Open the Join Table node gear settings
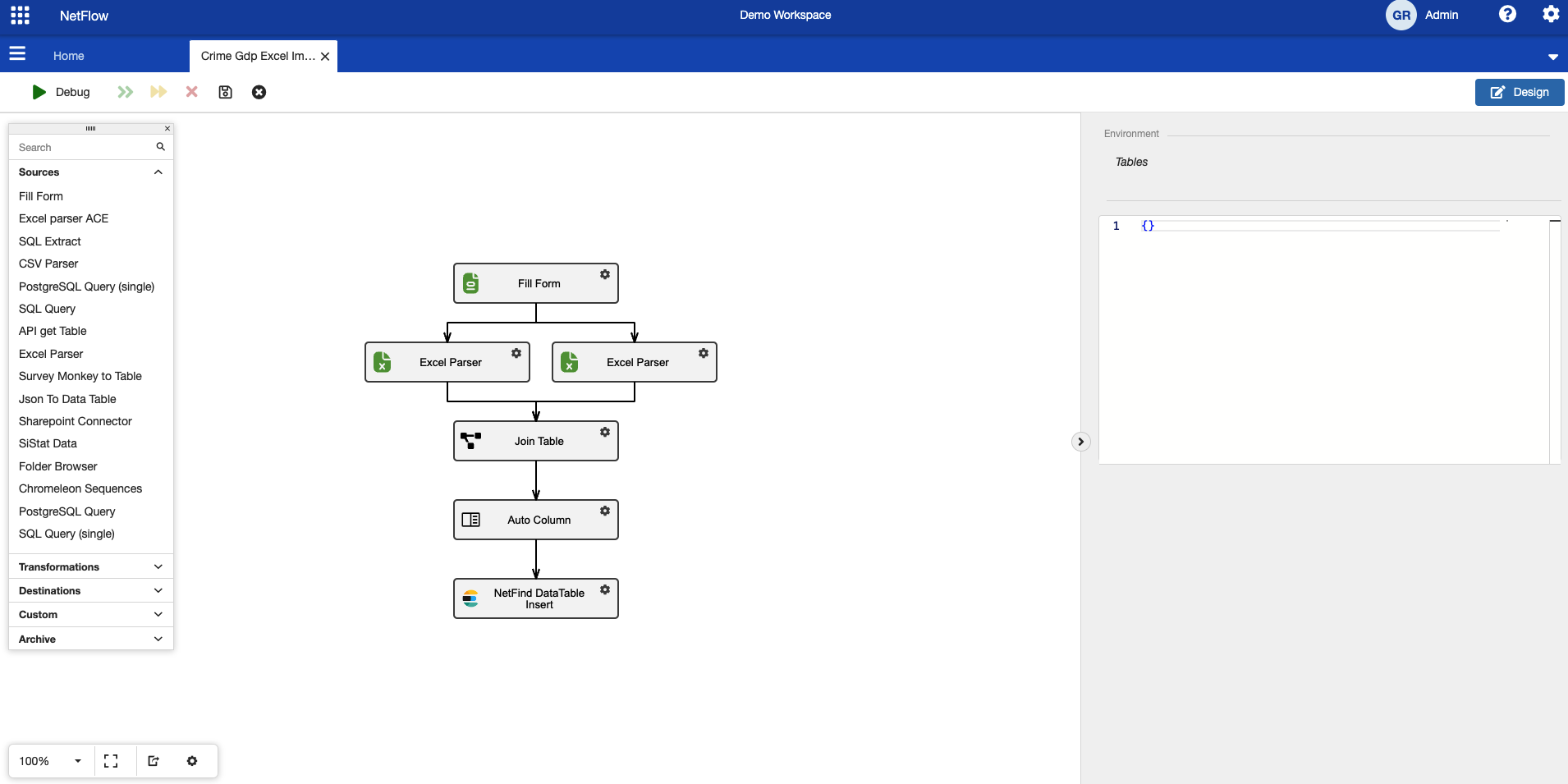The width and height of the screenshot is (1568, 784). (x=605, y=432)
